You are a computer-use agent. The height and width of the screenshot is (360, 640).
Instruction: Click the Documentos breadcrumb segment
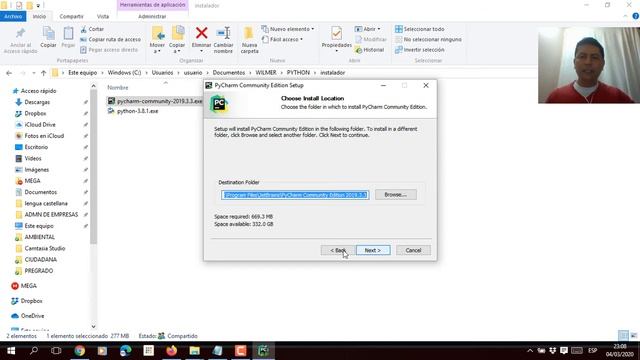point(229,73)
